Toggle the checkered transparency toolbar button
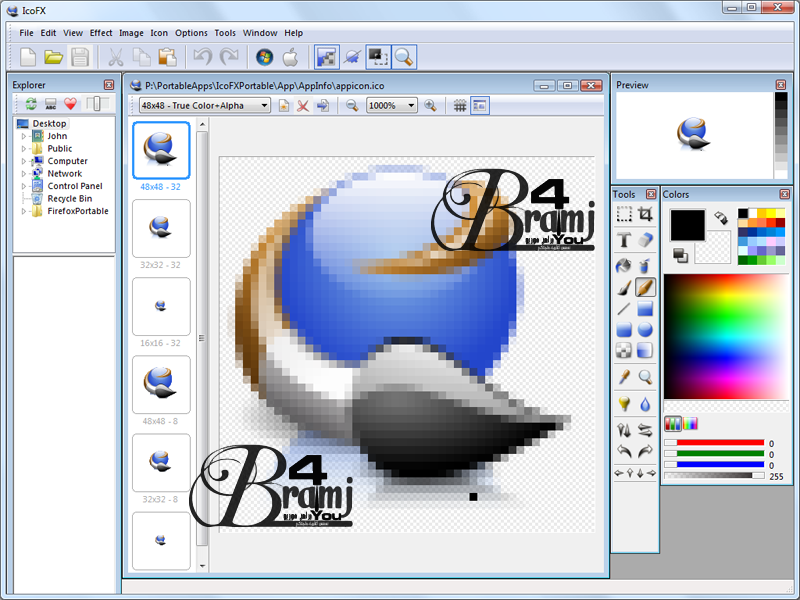Screen dimensions: 800x600 pyautogui.click(x=327, y=57)
